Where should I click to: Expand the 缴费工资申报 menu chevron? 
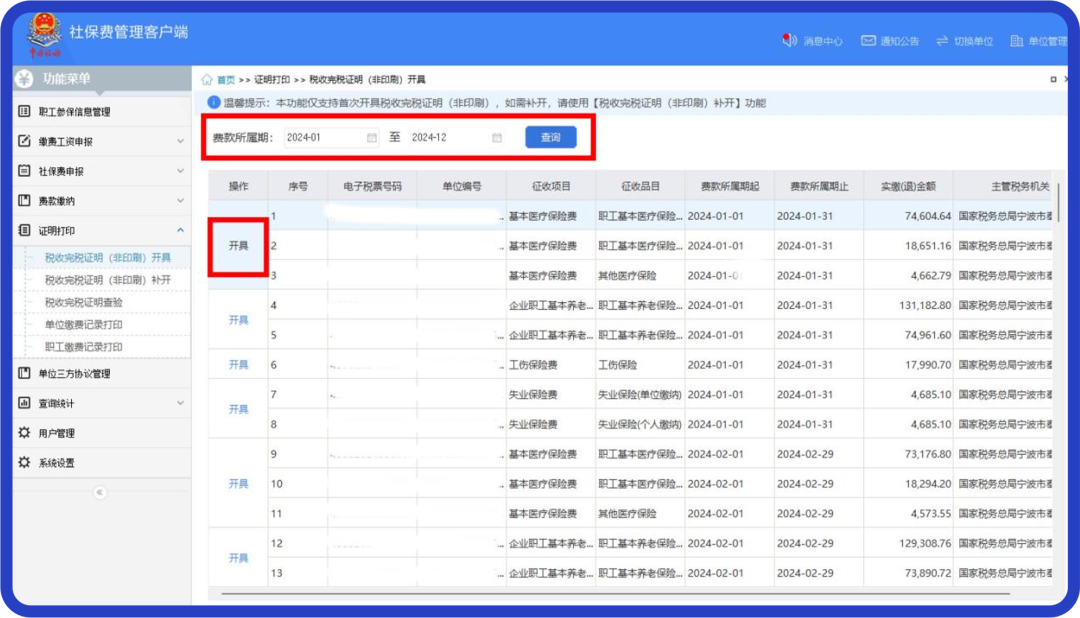click(180, 142)
